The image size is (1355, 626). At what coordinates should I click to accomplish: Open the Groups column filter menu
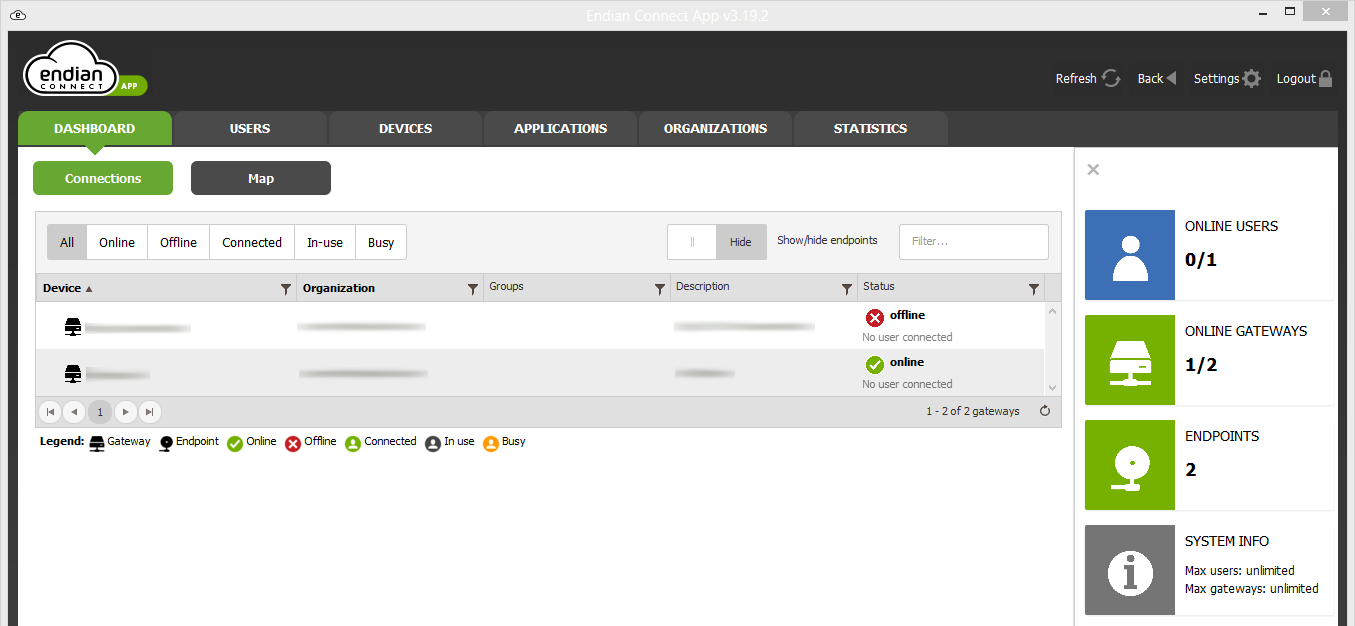click(x=660, y=289)
